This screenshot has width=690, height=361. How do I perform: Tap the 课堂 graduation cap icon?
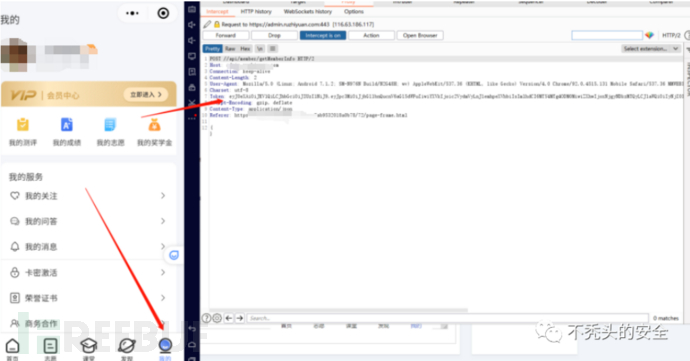point(88,346)
